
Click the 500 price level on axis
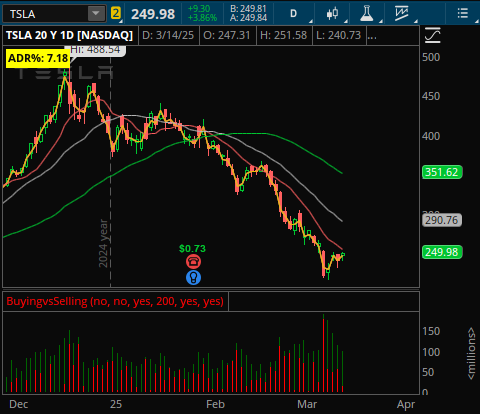(x=431, y=57)
